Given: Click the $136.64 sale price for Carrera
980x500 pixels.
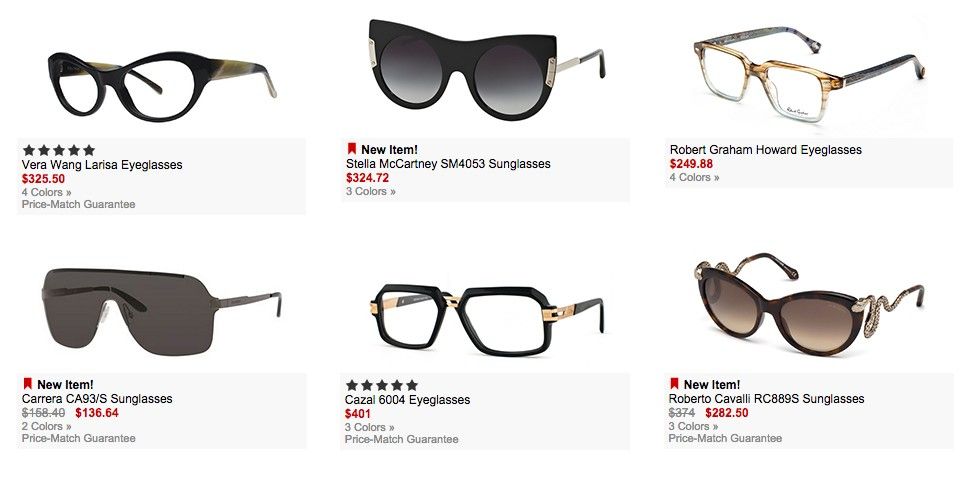Looking at the screenshot, I should 97,413.
